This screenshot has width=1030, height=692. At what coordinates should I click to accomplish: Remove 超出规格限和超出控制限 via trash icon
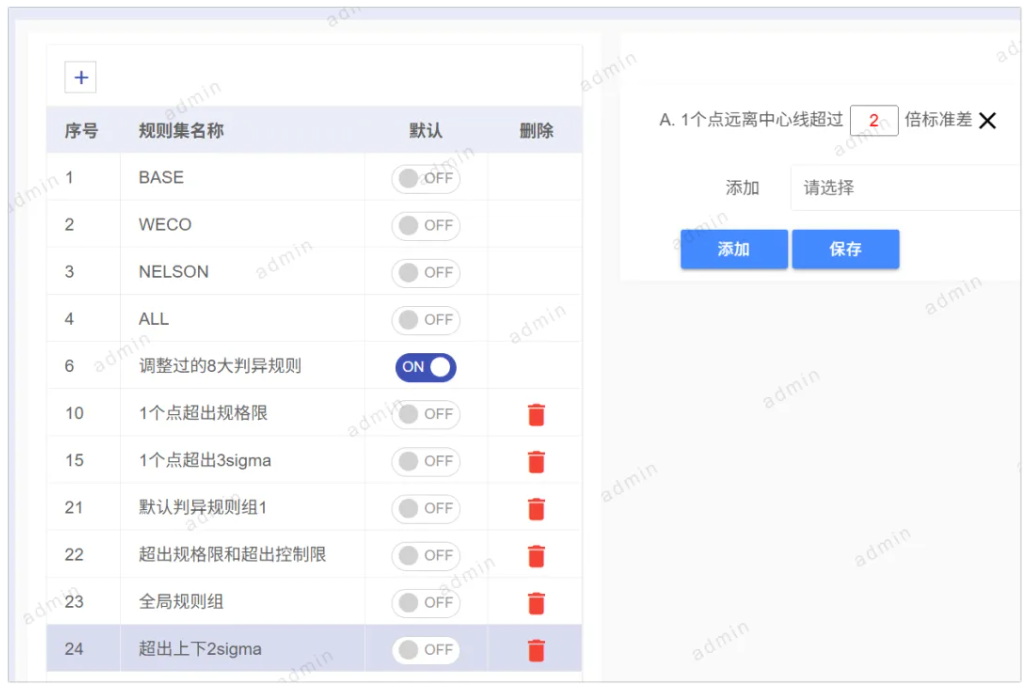click(536, 555)
